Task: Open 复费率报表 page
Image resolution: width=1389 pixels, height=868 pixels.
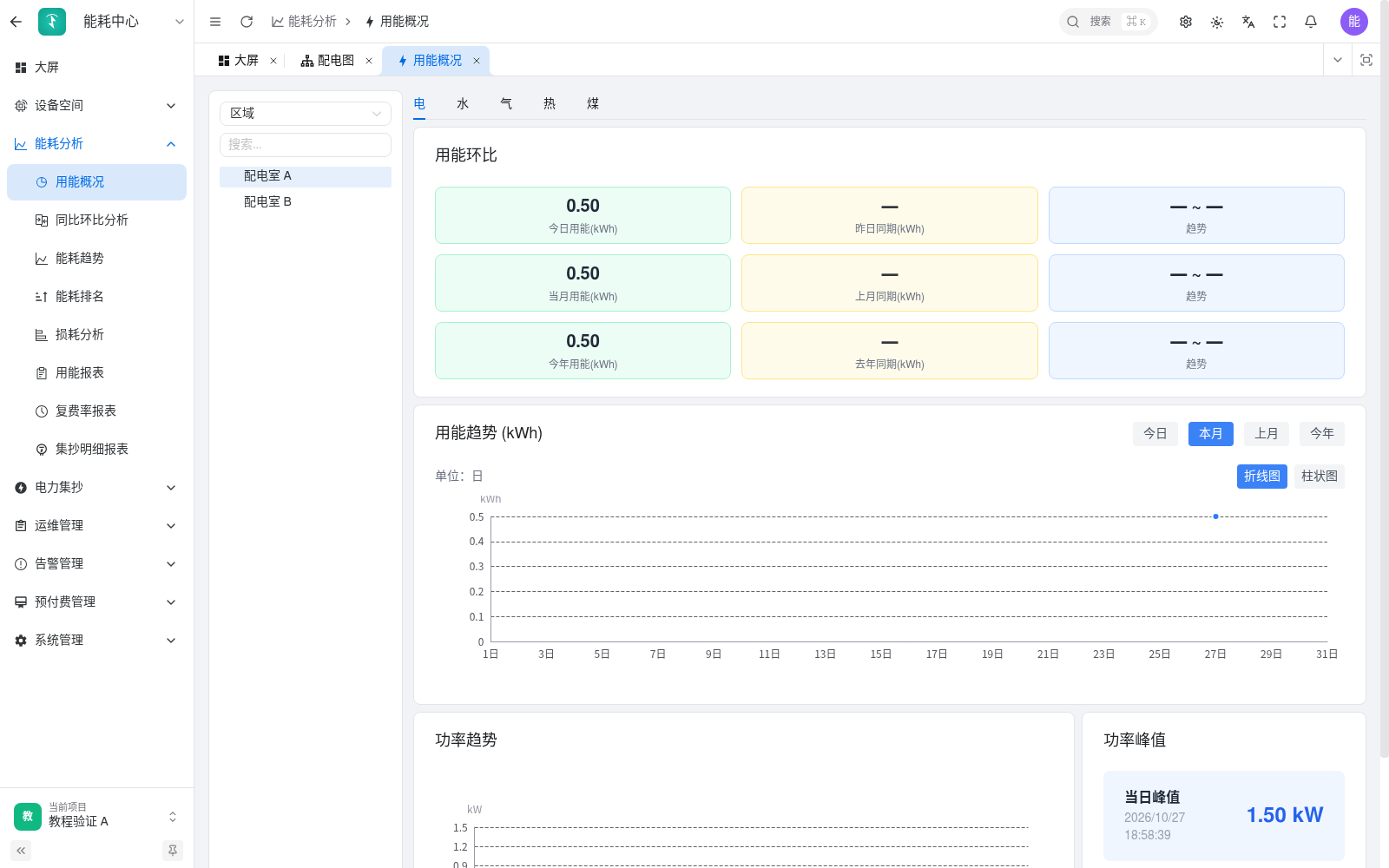Action: [x=96, y=411]
